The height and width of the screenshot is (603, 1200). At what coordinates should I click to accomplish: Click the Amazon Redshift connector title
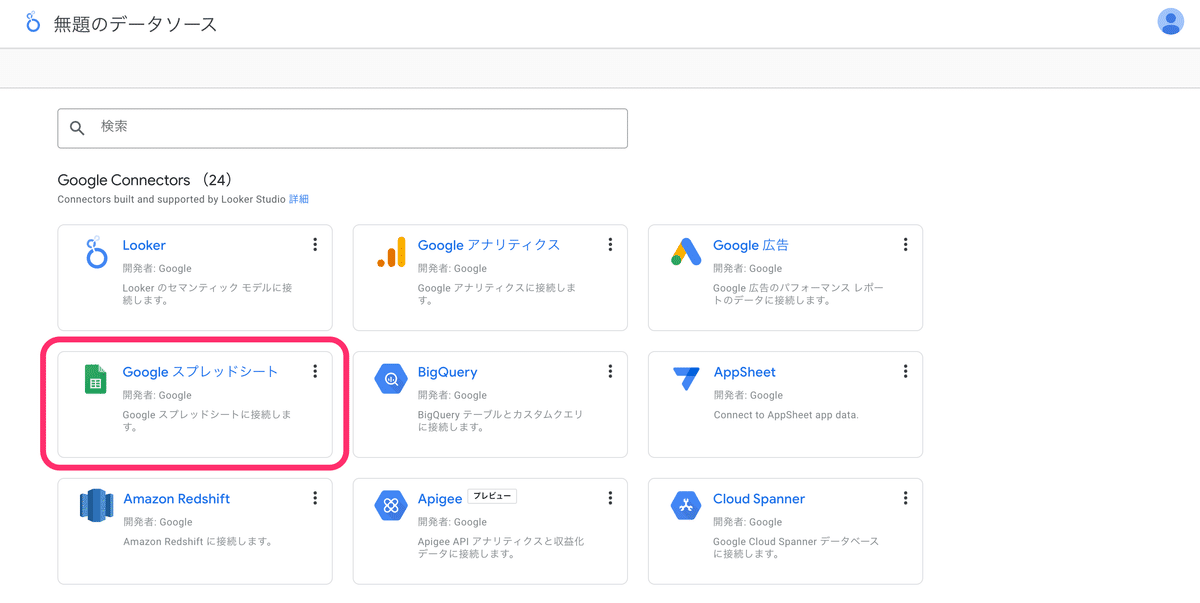point(176,499)
